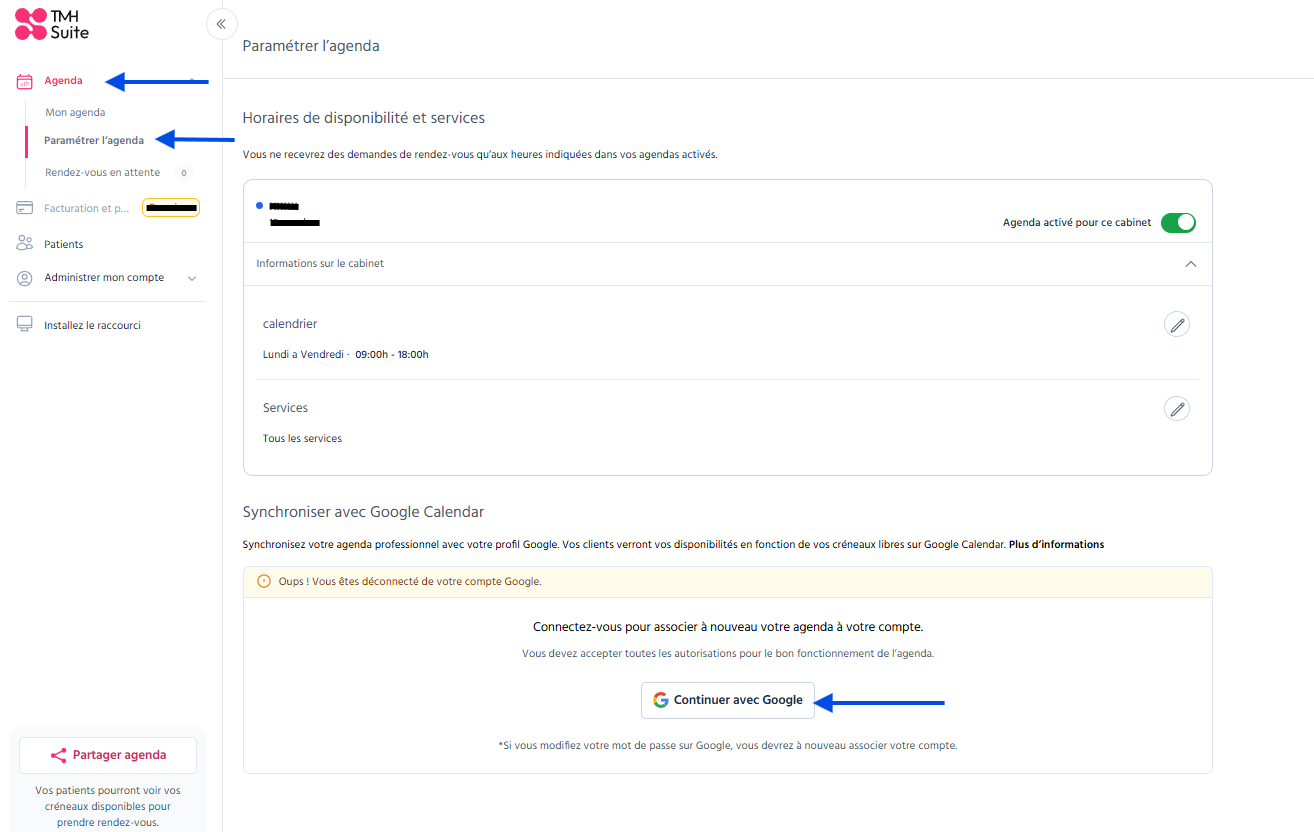Disable the Agenda activé pour ce cabinet toggle
The height and width of the screenshot is (832, 1314).
click(x=1178, y=223)
